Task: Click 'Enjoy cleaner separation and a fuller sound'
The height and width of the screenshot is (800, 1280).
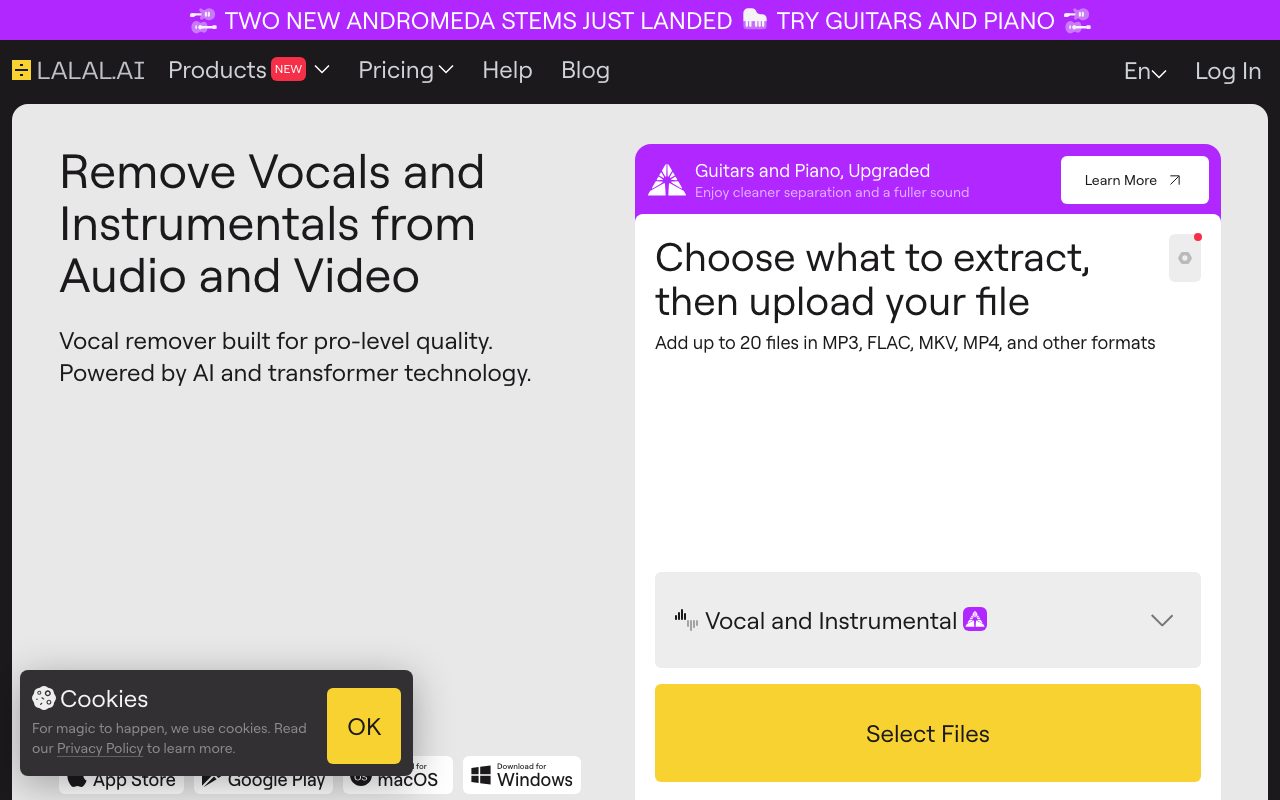Action: pos(832,192)
